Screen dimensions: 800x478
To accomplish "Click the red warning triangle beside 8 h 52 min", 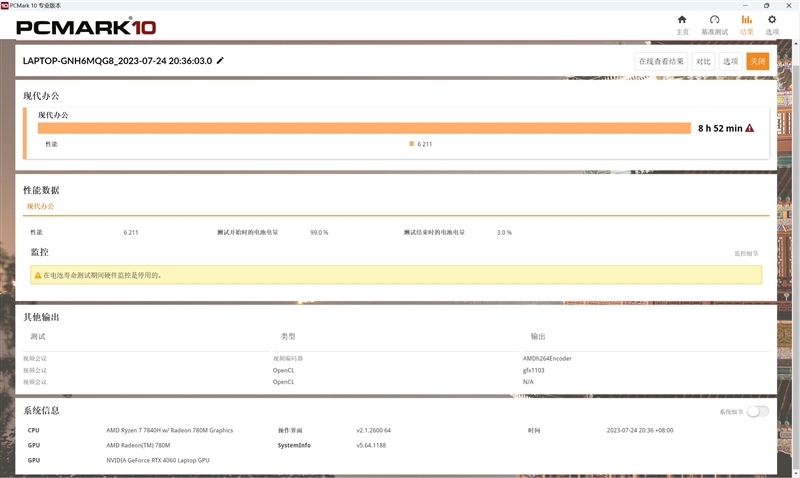I will point(749,128).
